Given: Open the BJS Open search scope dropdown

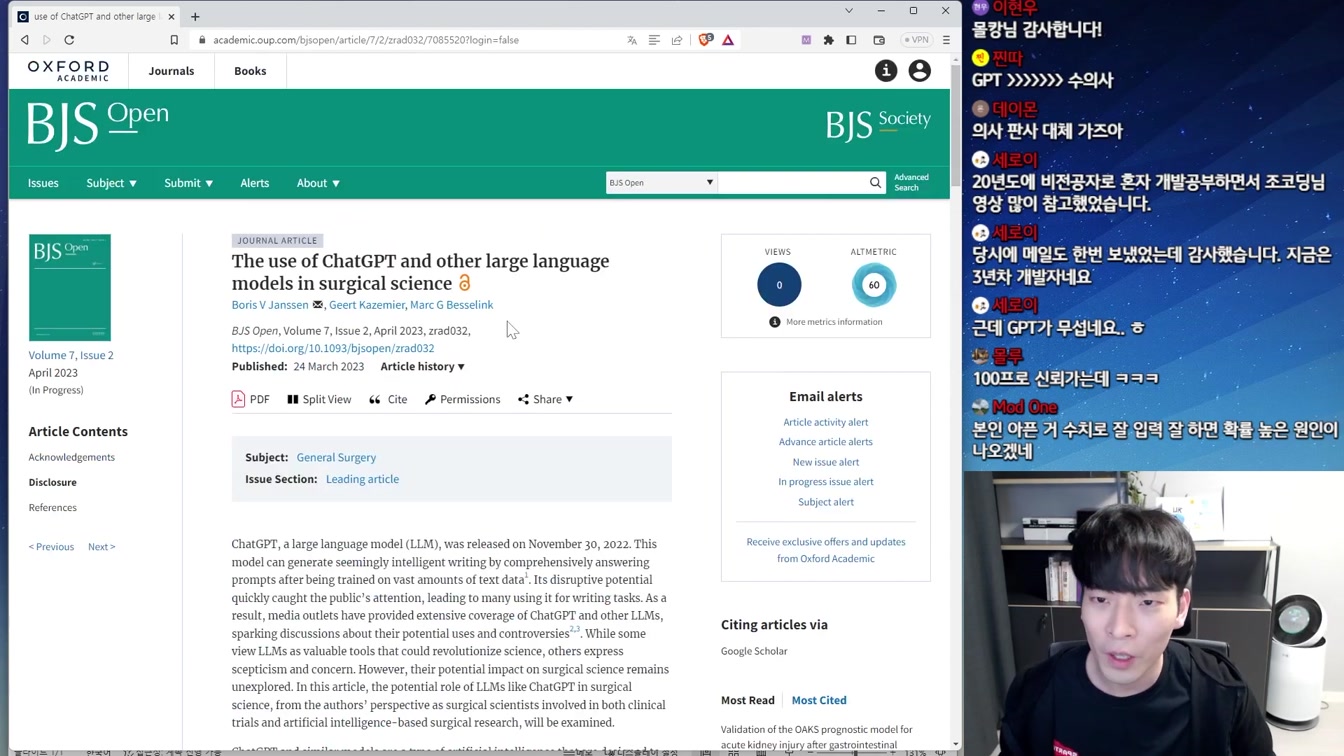Looking at the screenshot, I should pyautogui.click(x=661, y=183).
